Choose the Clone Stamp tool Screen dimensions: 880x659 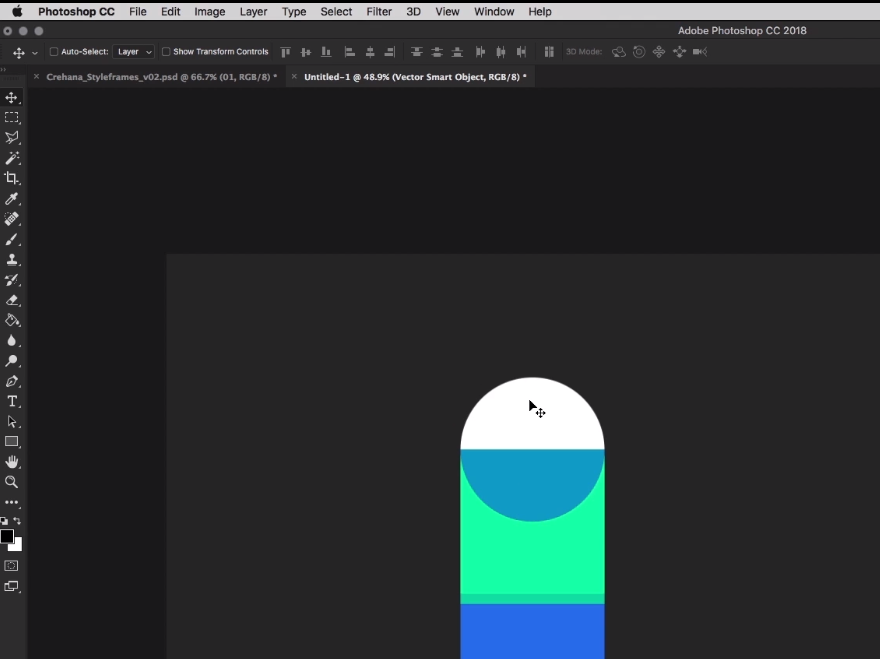pyautogui.click(x=13, y=260)
